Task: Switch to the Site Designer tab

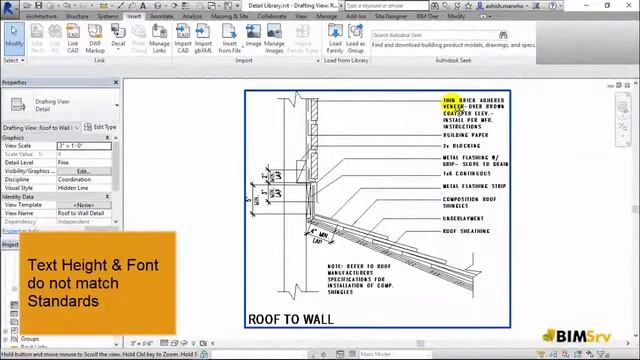Action: 391,16
